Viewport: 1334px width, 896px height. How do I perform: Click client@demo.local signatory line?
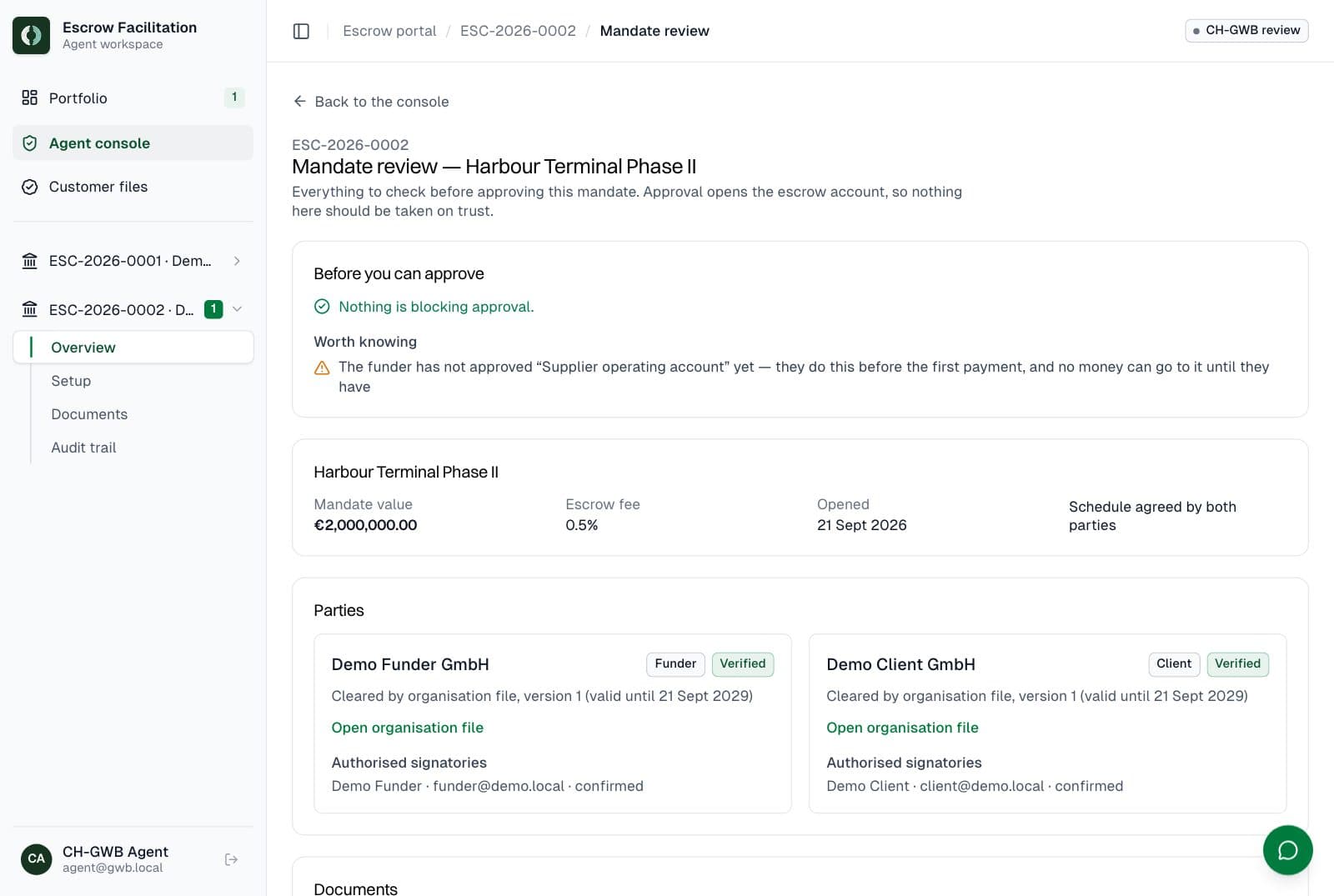point(975,786)
